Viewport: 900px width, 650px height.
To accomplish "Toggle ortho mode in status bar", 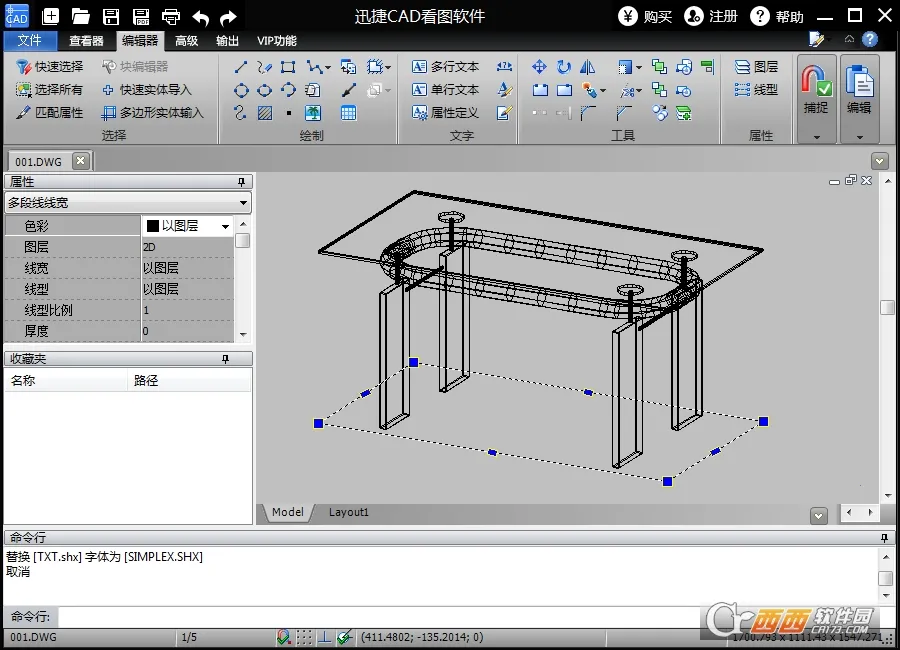I will (x=324, y=637).
